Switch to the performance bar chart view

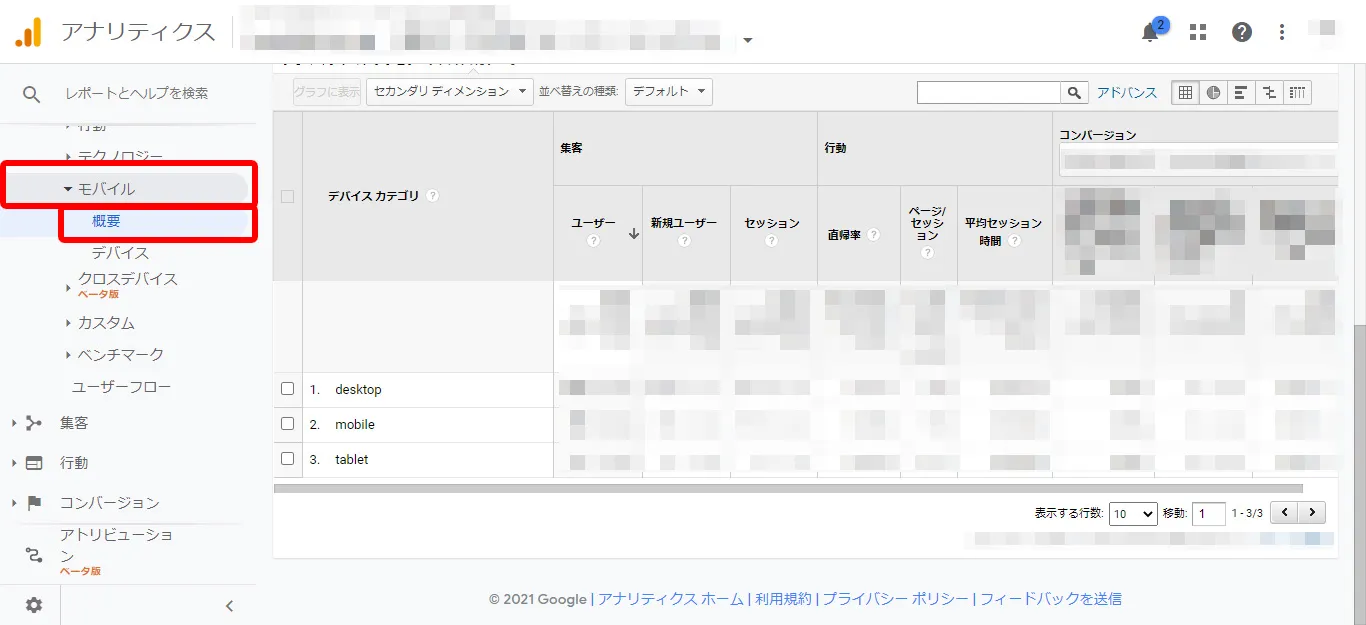coord(1240,92)
